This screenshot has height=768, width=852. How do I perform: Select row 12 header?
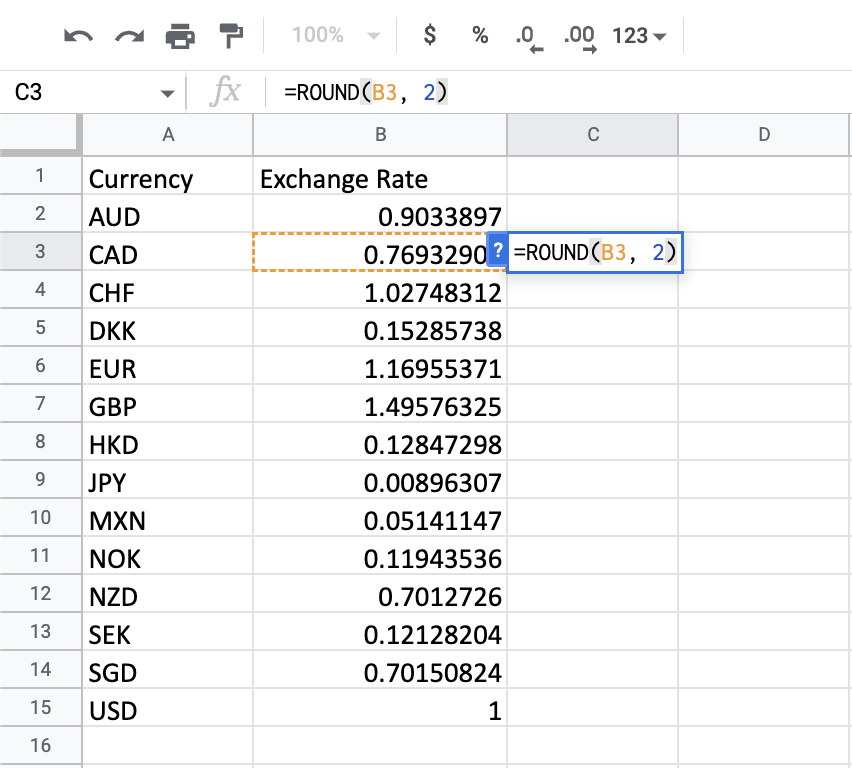40,594
